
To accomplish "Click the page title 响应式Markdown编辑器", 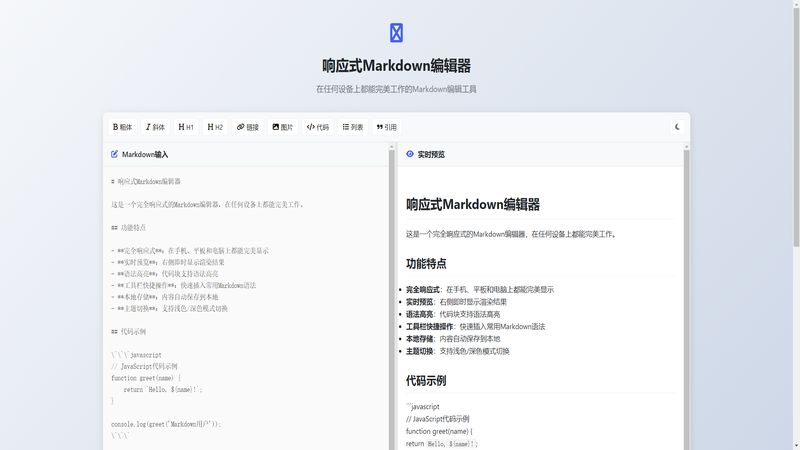I will point(396,66).
